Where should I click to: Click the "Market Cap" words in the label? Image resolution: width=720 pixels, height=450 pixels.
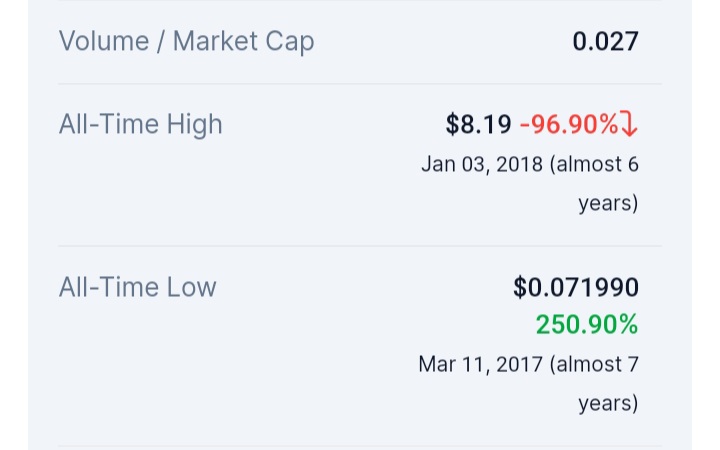coord(243,42)
